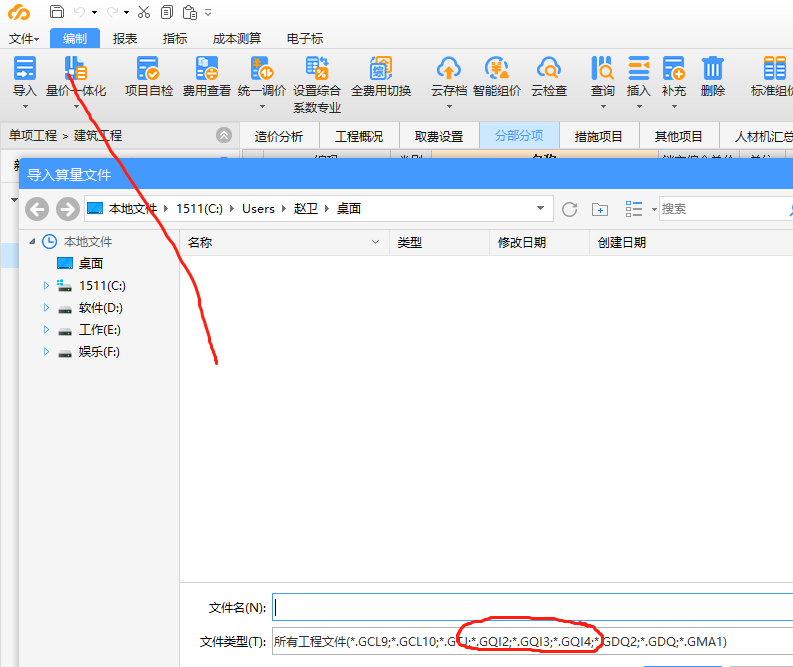Open the 统一调价 dropdown arrow
Screen dimensions: 793x667
pos(262,107)
